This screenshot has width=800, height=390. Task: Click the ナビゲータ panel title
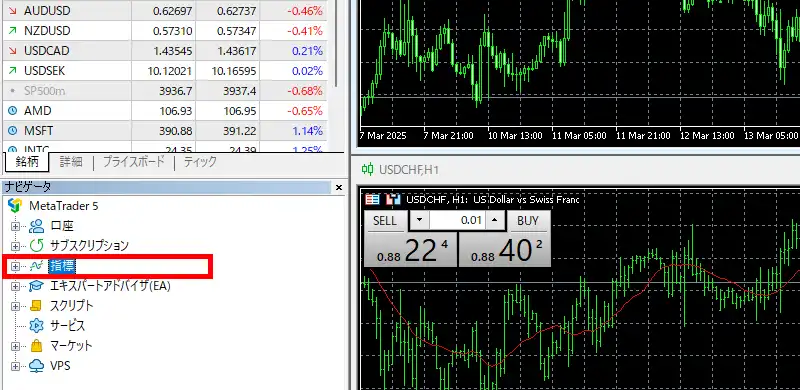tap(28, 187)
